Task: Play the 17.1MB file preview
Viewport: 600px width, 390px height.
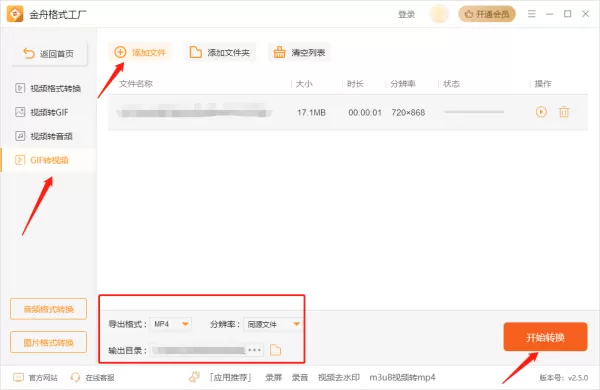Action: (x=541, y=112)
